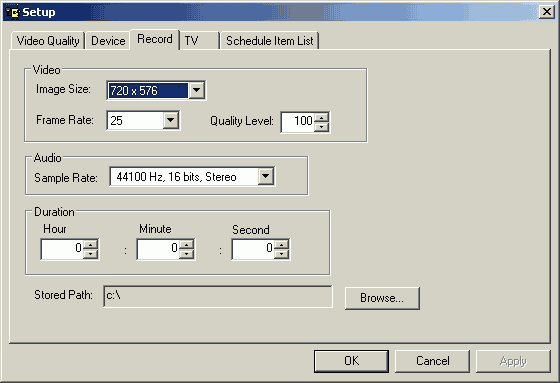
Task: Decrease the Hour duration spinner
Action: pos(91,253)
